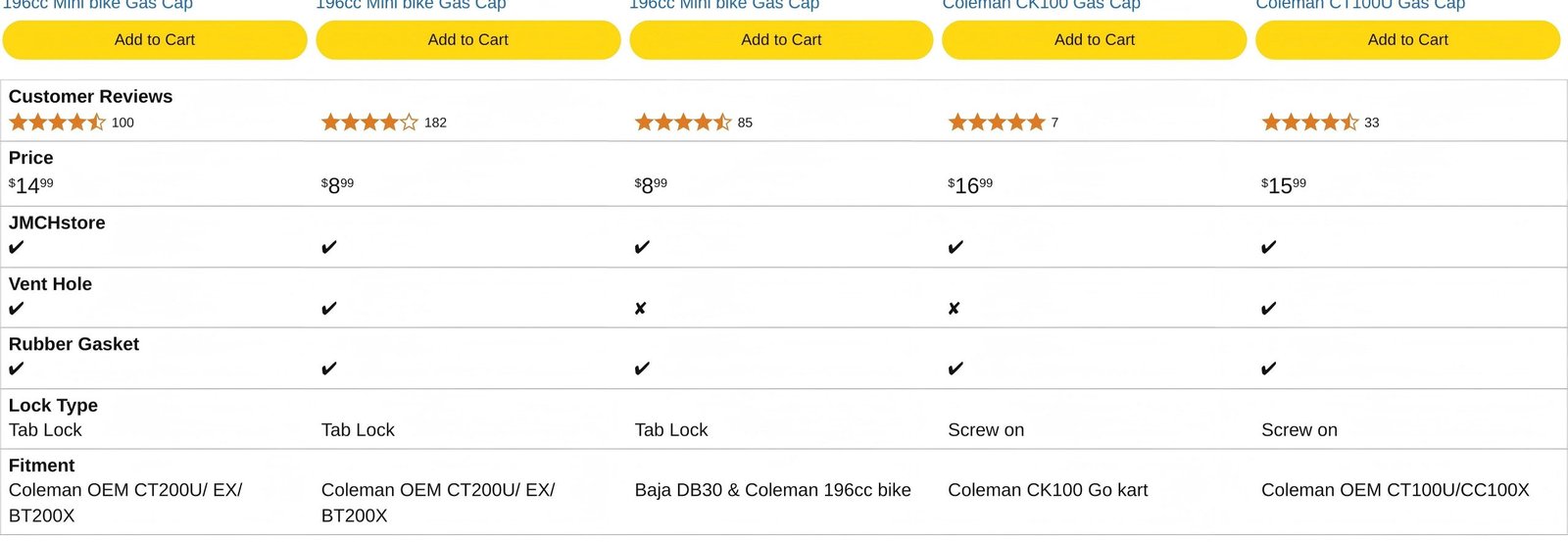Click the five-star rating with 7 reviews
The width and height of the screenshot is (1568, 542).
[x=997, y=123]
